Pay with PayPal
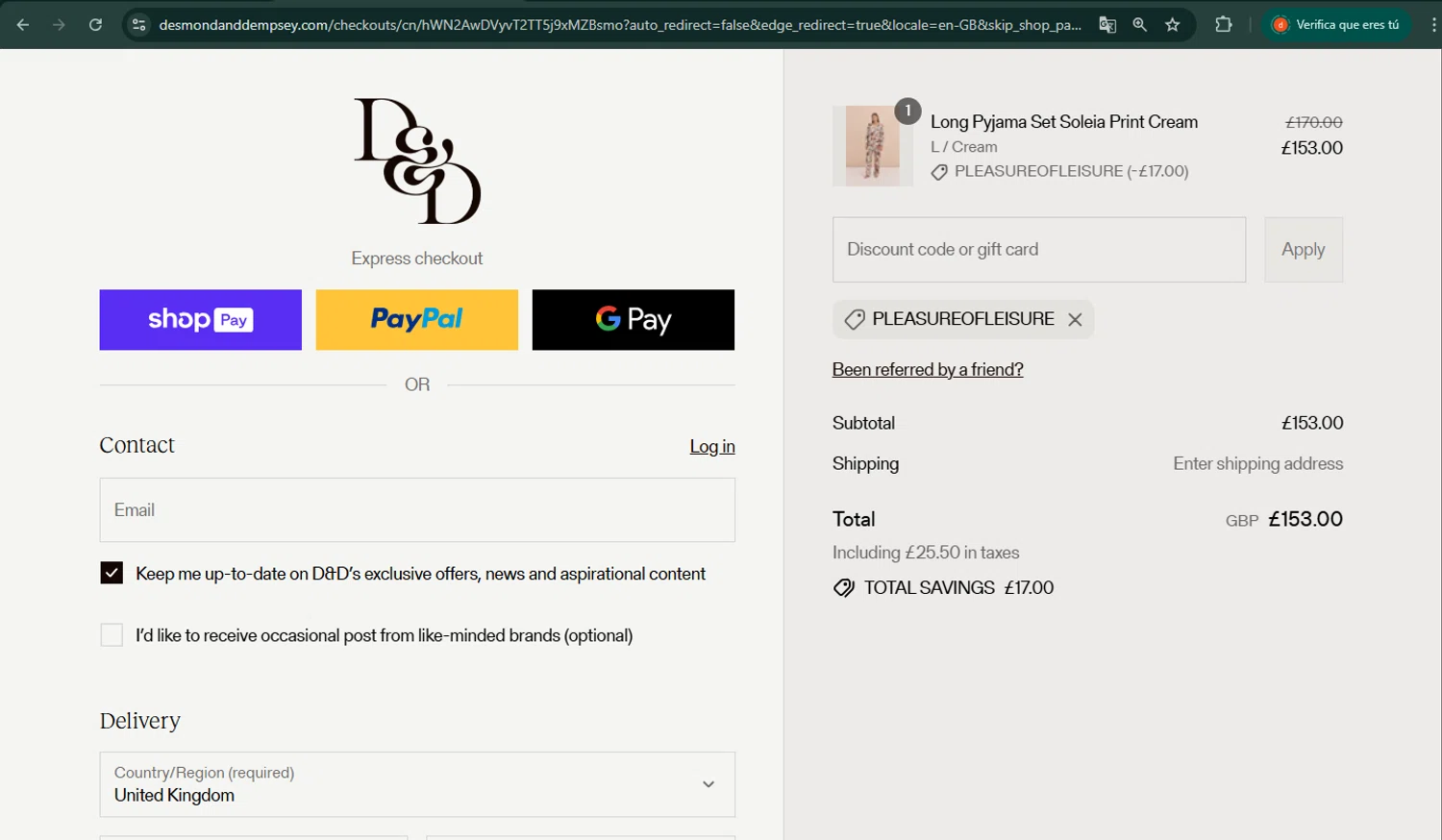The height and width of the screenshot is (840, 1442). pos(417,320)
